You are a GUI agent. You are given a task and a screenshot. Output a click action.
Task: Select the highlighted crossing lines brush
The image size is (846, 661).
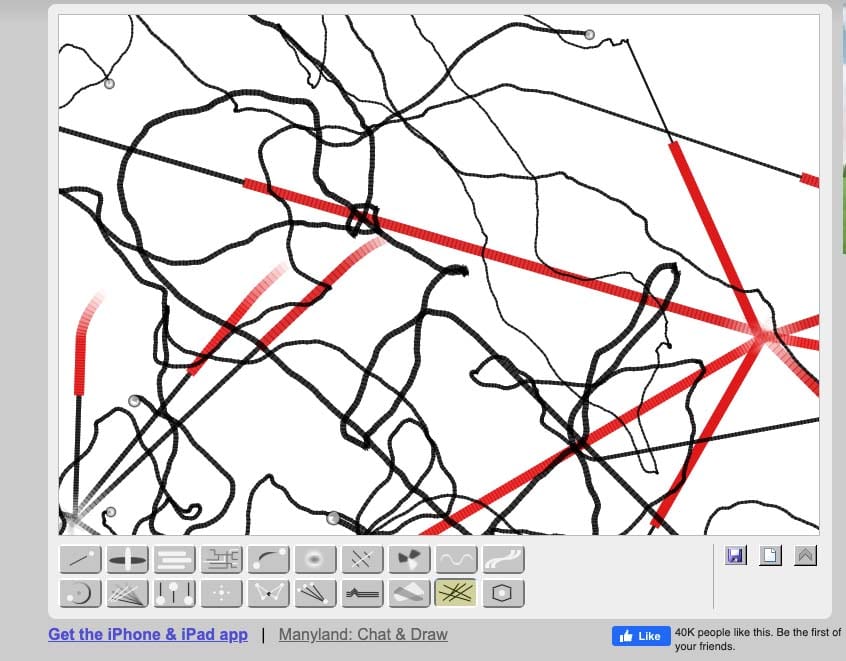point(456,594)
